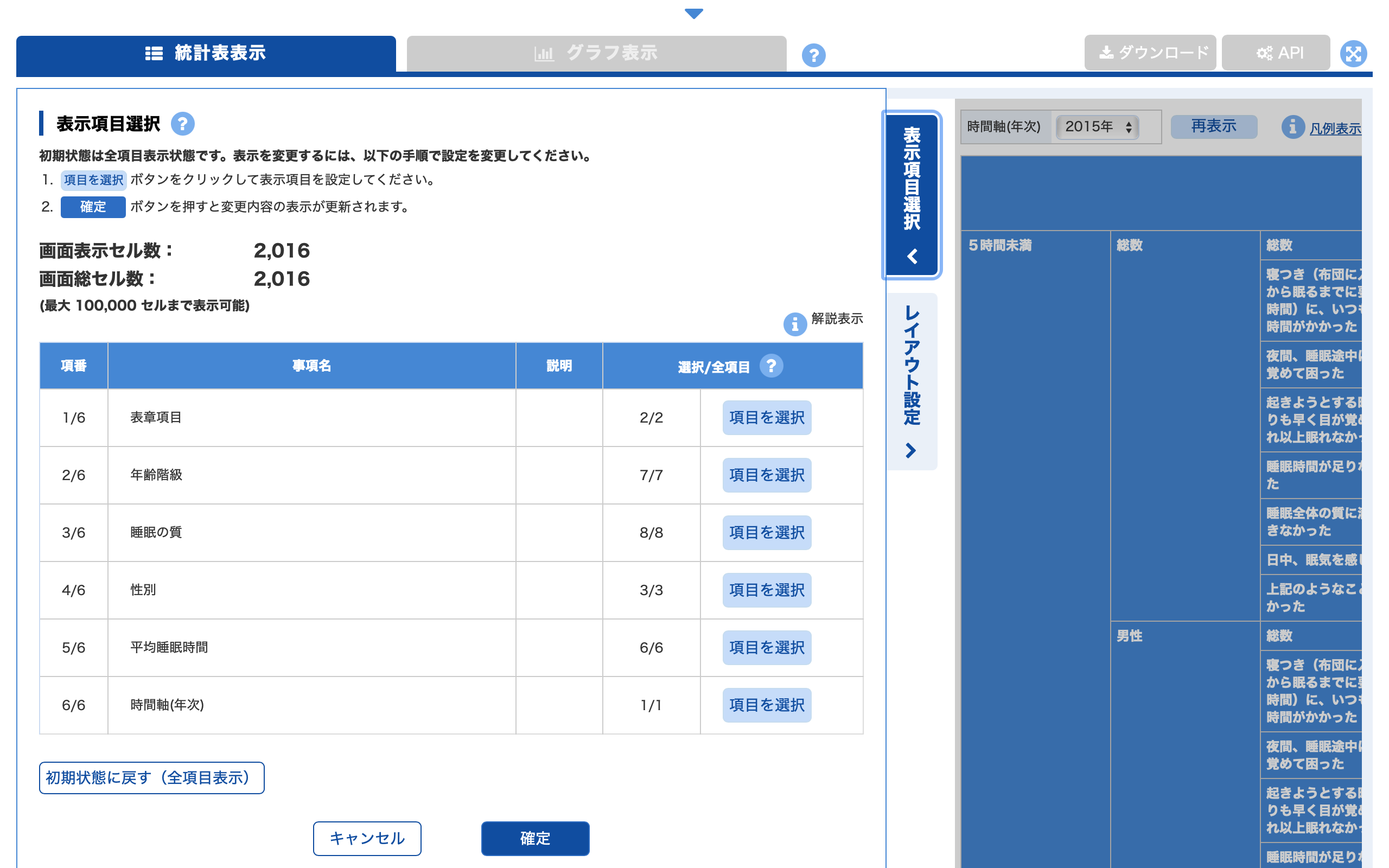Switch to the グラフ表示 tab

[596, 53]
